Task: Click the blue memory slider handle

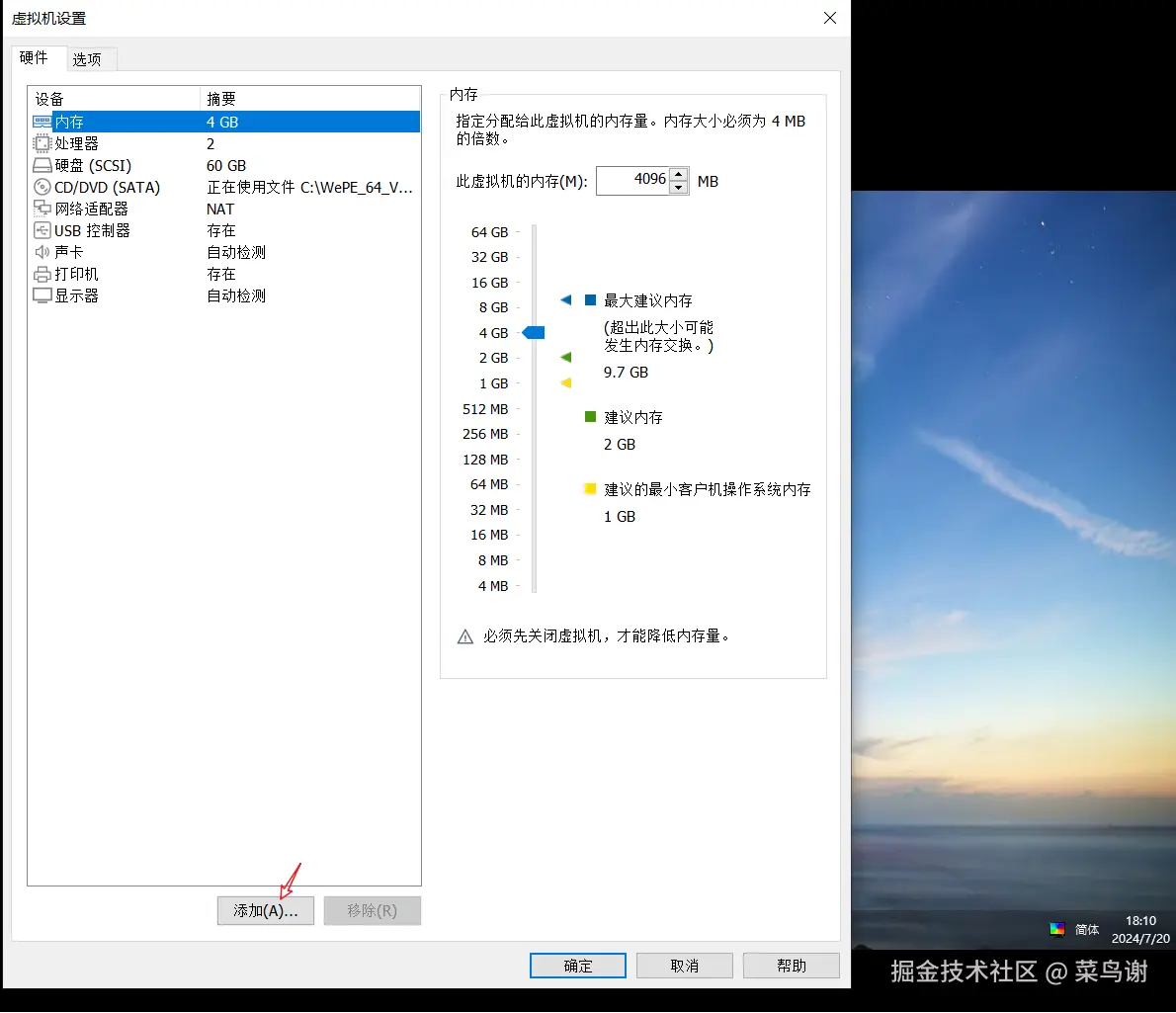Action: coord(534,332)
